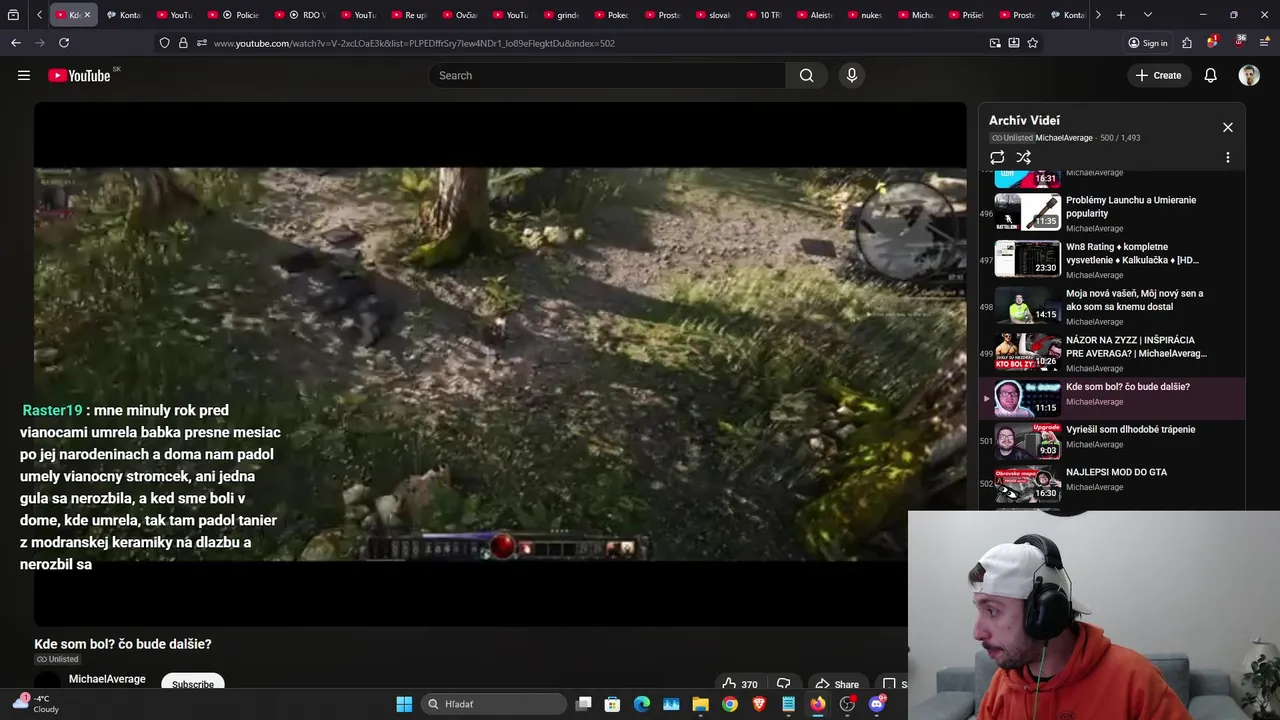Click the video player area
The width and height of the screenshot is (1280, 720).
(500, 364)
